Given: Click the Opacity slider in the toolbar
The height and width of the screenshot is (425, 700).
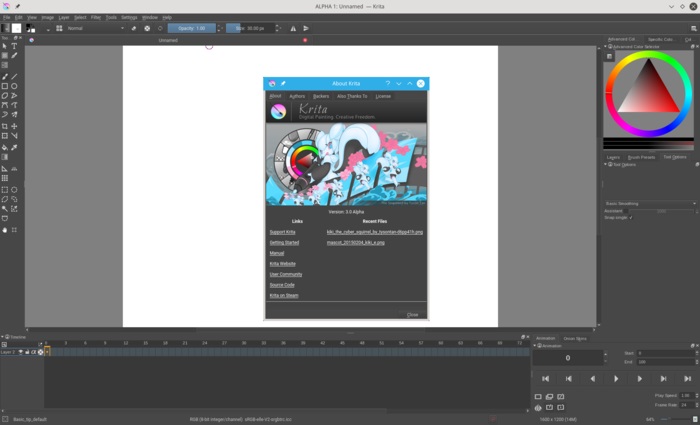Looking at the screenshot, I should pos(191,28).
